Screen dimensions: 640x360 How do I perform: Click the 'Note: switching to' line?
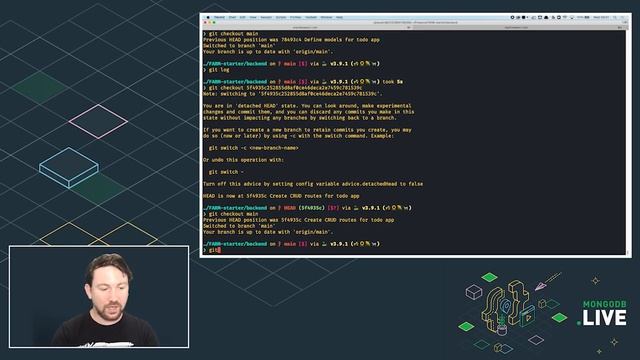(292, 94)
